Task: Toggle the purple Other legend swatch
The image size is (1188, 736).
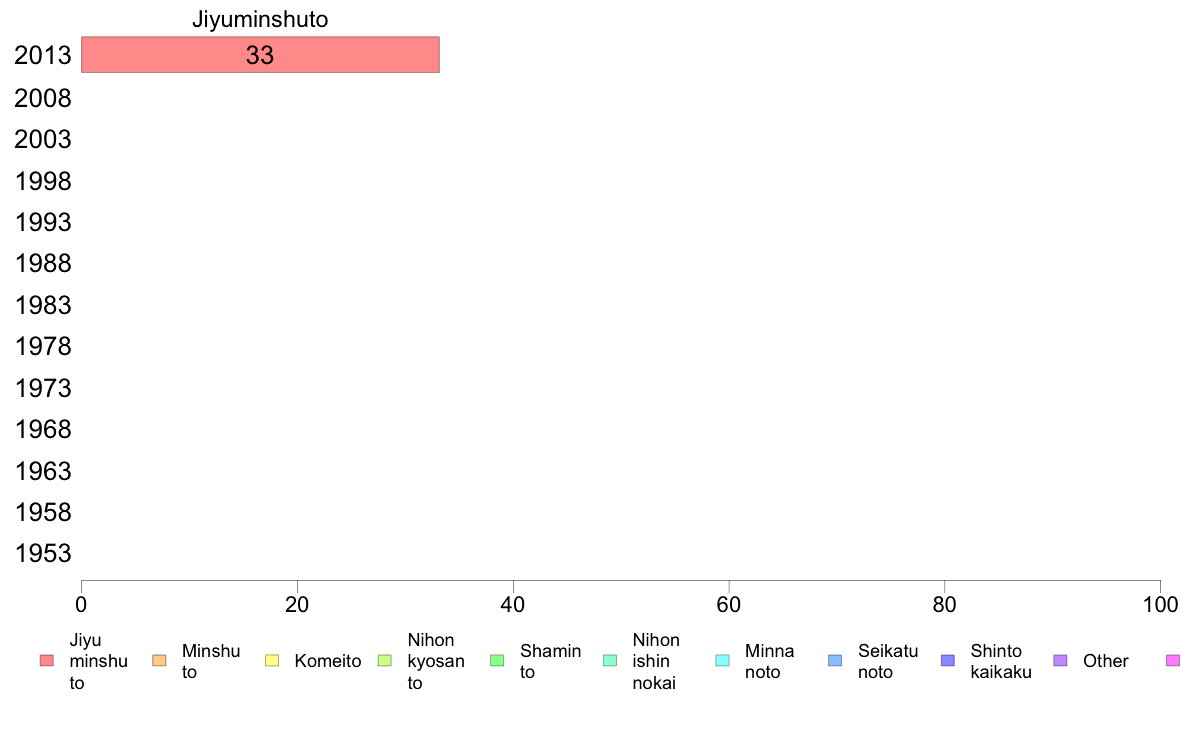Action: [1061, 660]
